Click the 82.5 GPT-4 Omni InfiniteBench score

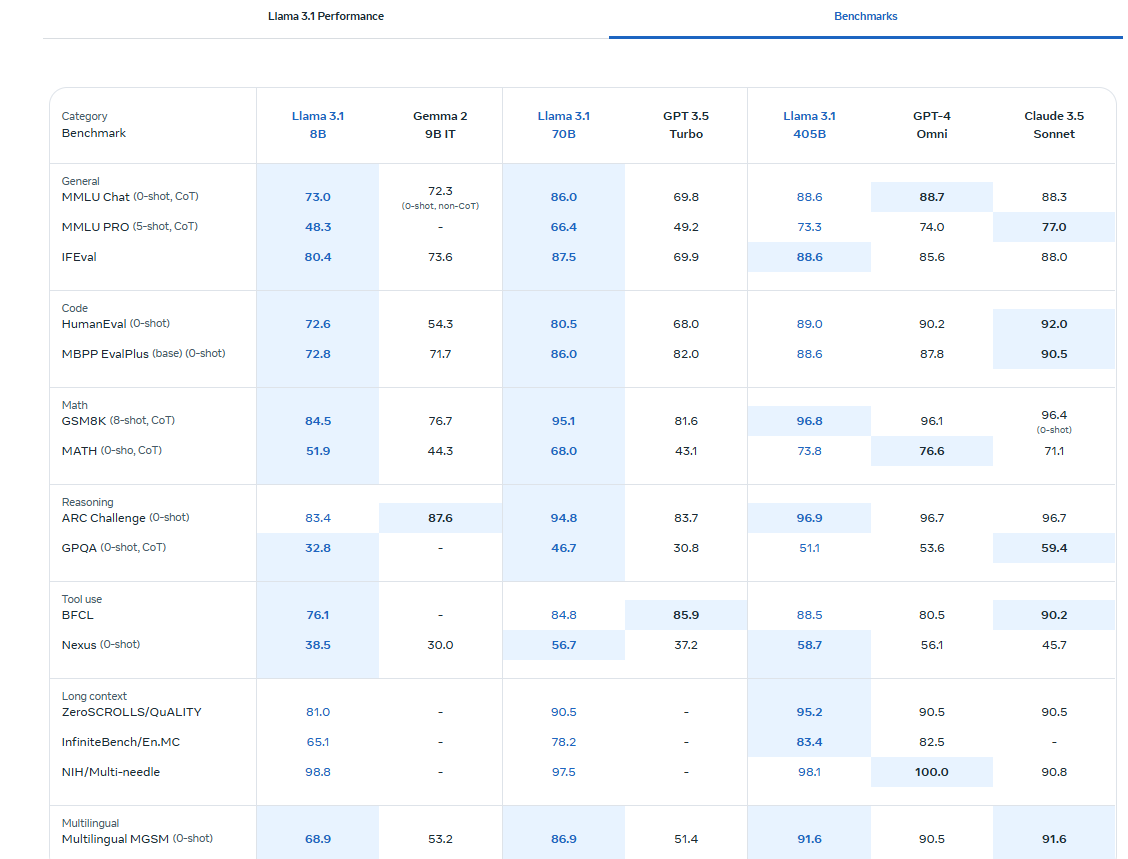(932, 742)
